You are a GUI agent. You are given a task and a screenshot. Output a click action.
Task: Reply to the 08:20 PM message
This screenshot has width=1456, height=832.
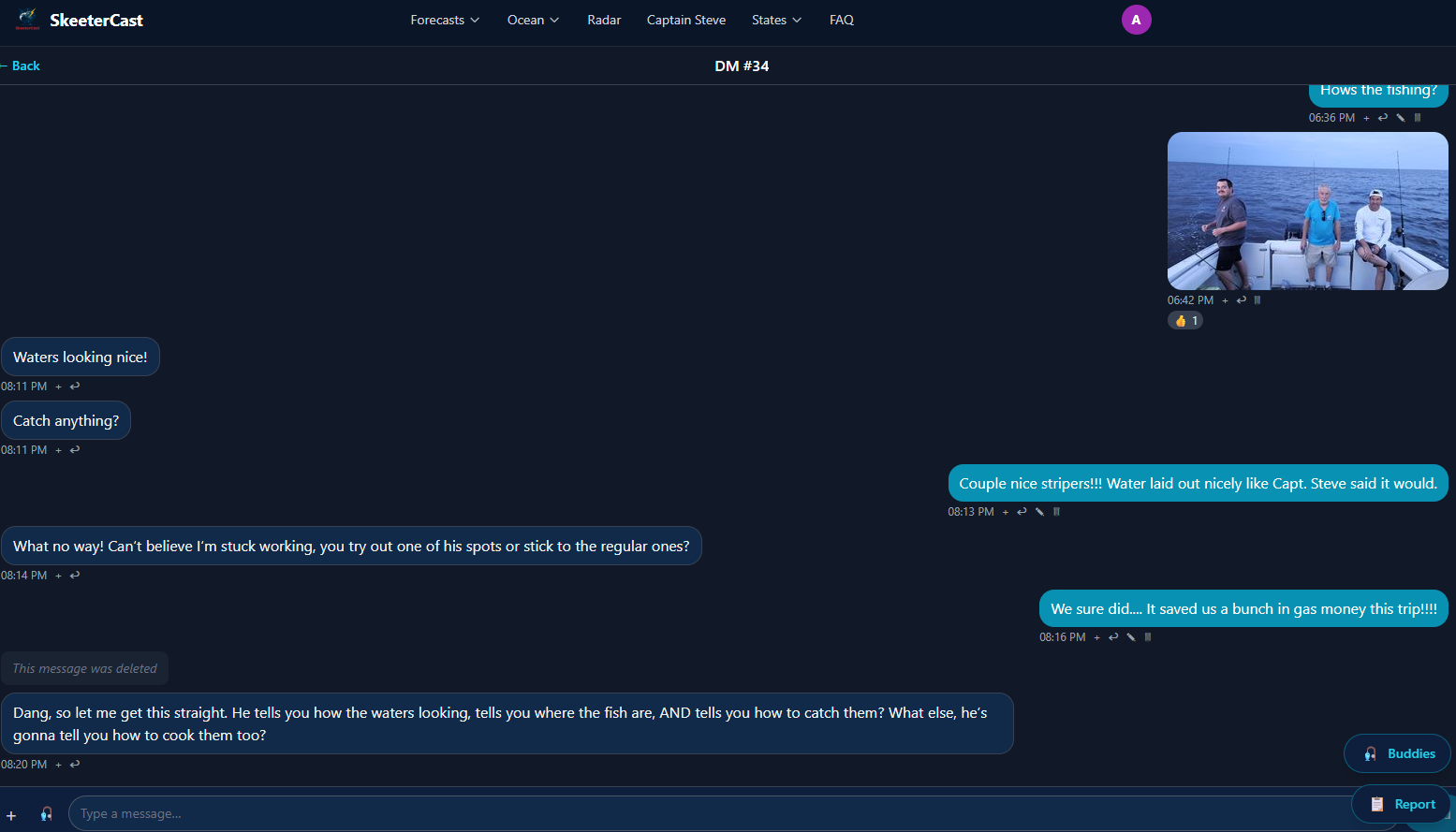point(75,765)
